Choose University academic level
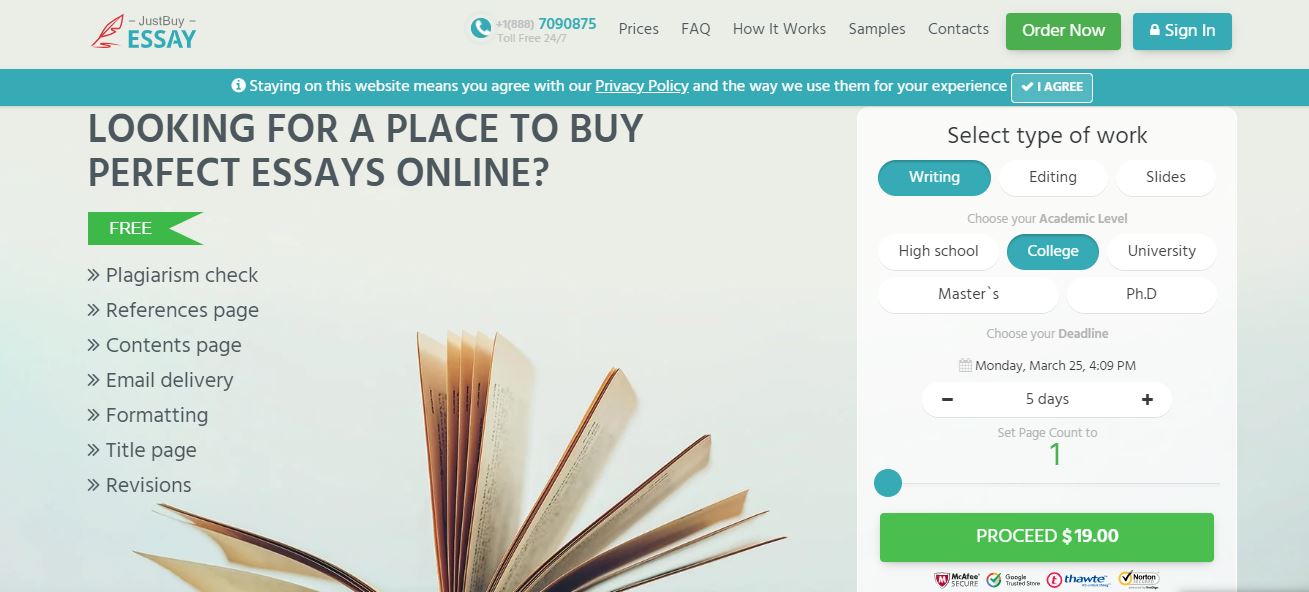Viewport: 1309px width, 592px height. pos(1162,251)
